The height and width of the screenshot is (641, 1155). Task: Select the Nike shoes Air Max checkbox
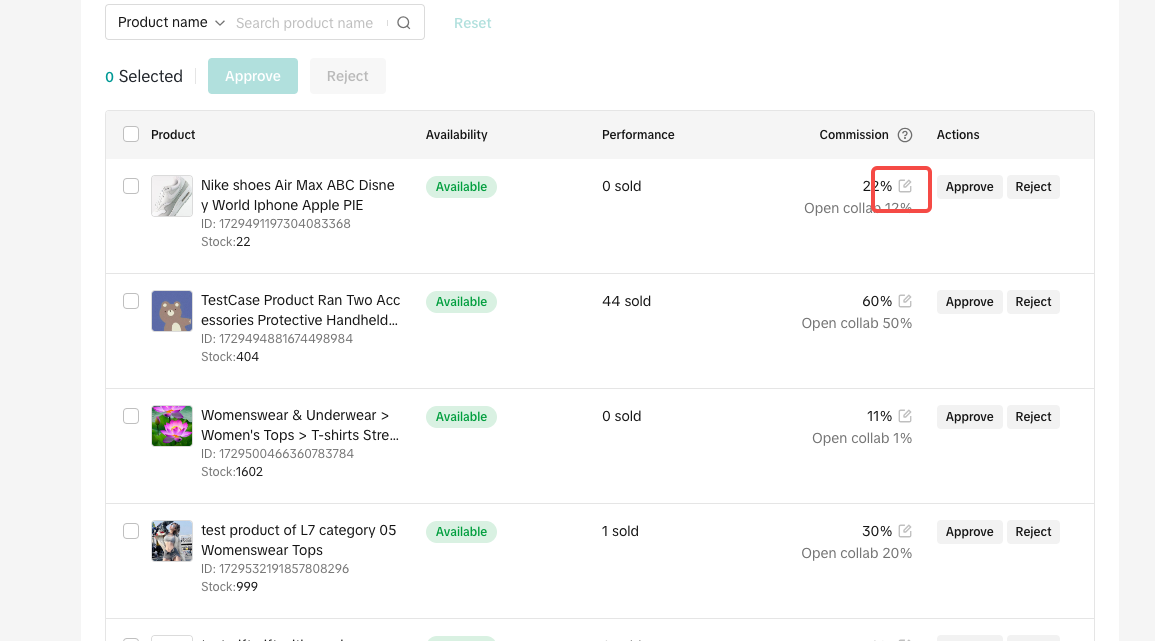[x=131, y=186]
